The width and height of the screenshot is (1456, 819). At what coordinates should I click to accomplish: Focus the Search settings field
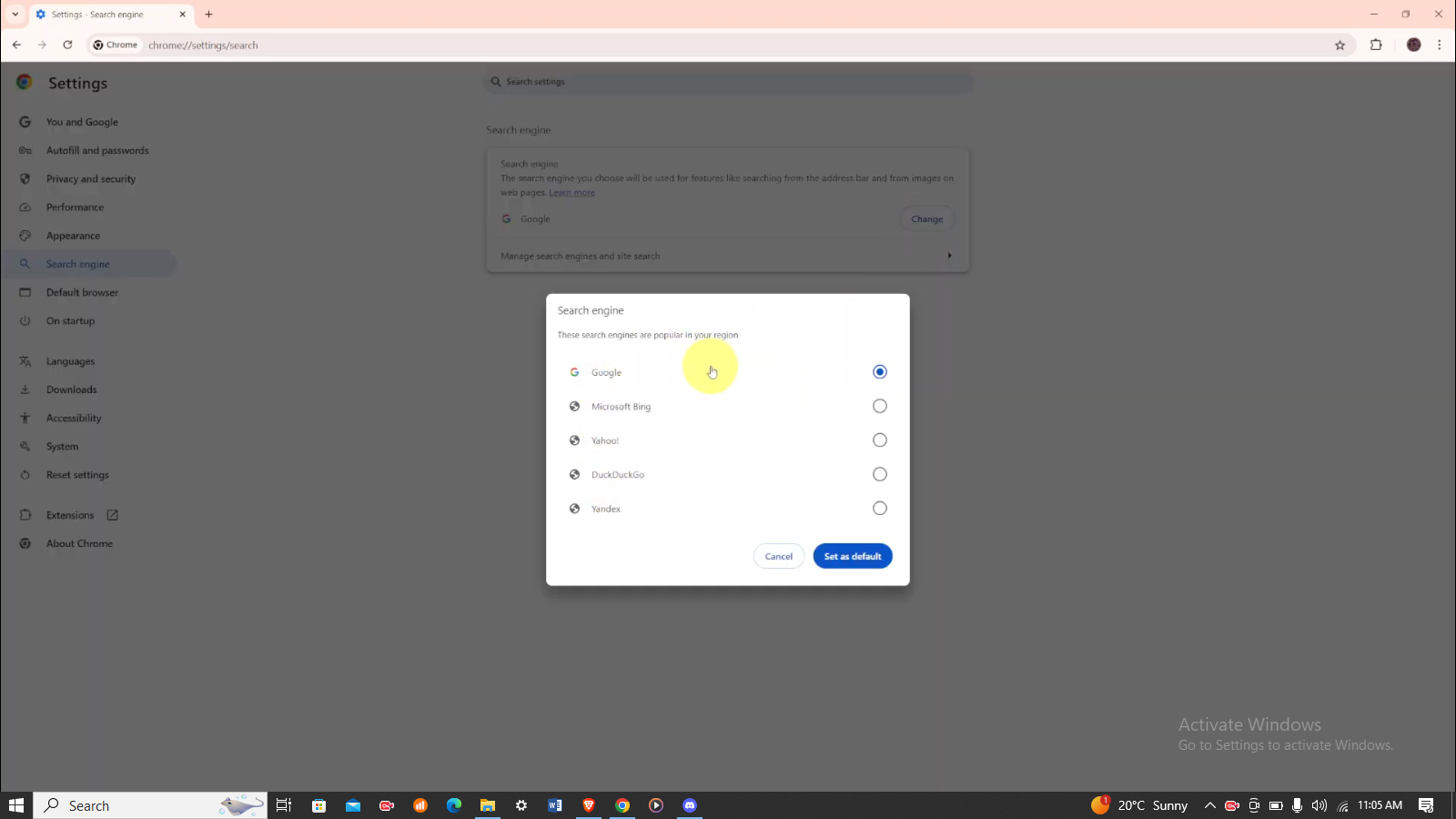coord(728,82)
